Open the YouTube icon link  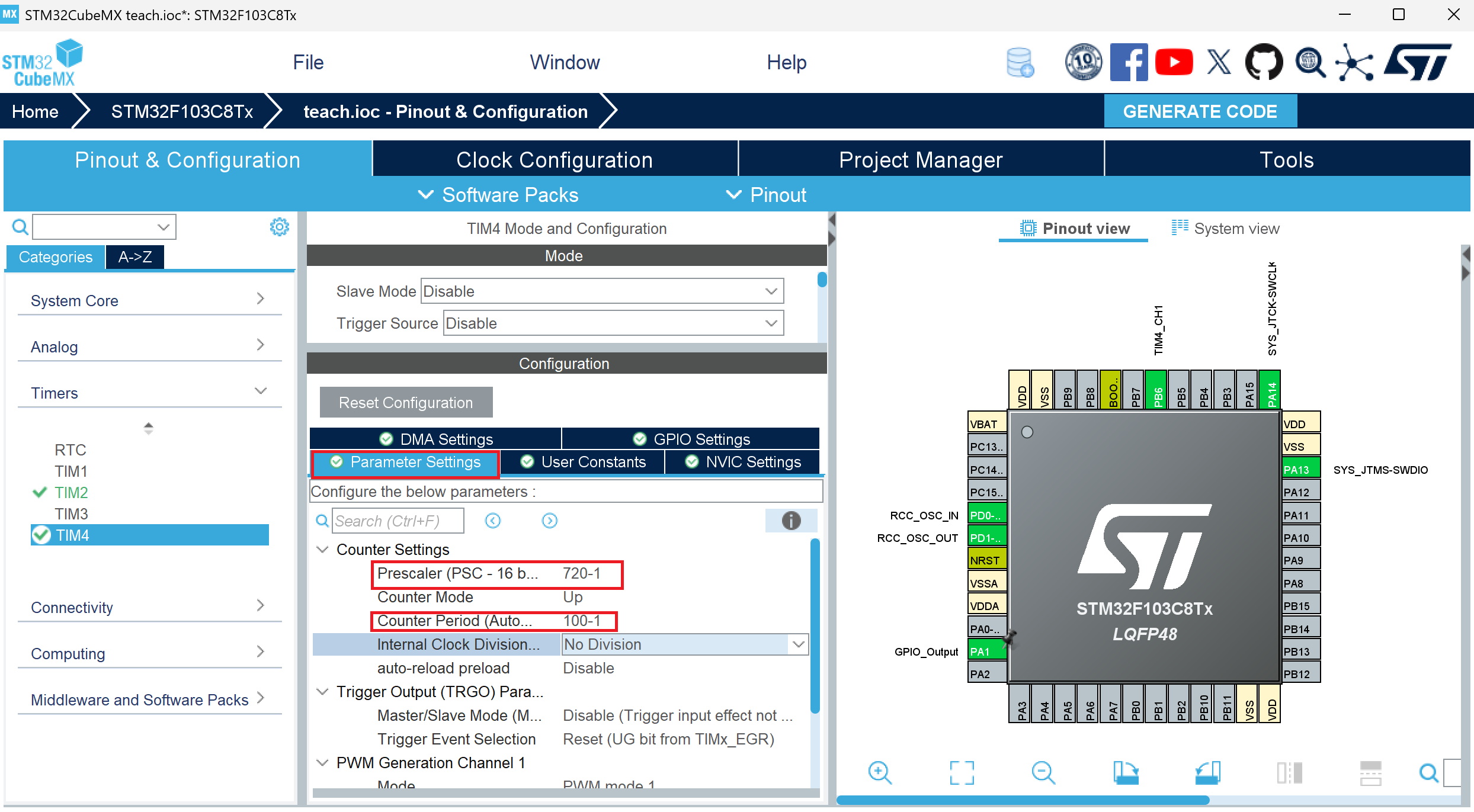(1173, 62)
